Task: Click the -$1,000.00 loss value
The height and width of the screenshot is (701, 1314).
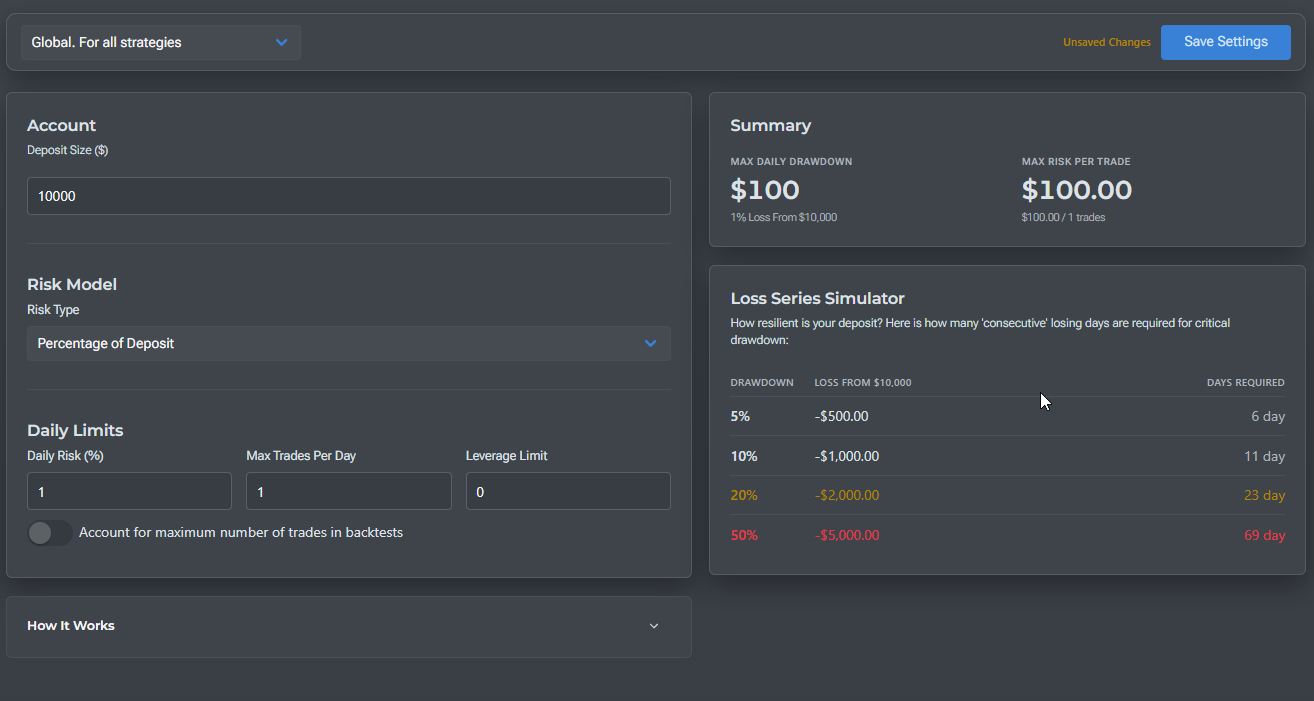Action: (847, 456)
